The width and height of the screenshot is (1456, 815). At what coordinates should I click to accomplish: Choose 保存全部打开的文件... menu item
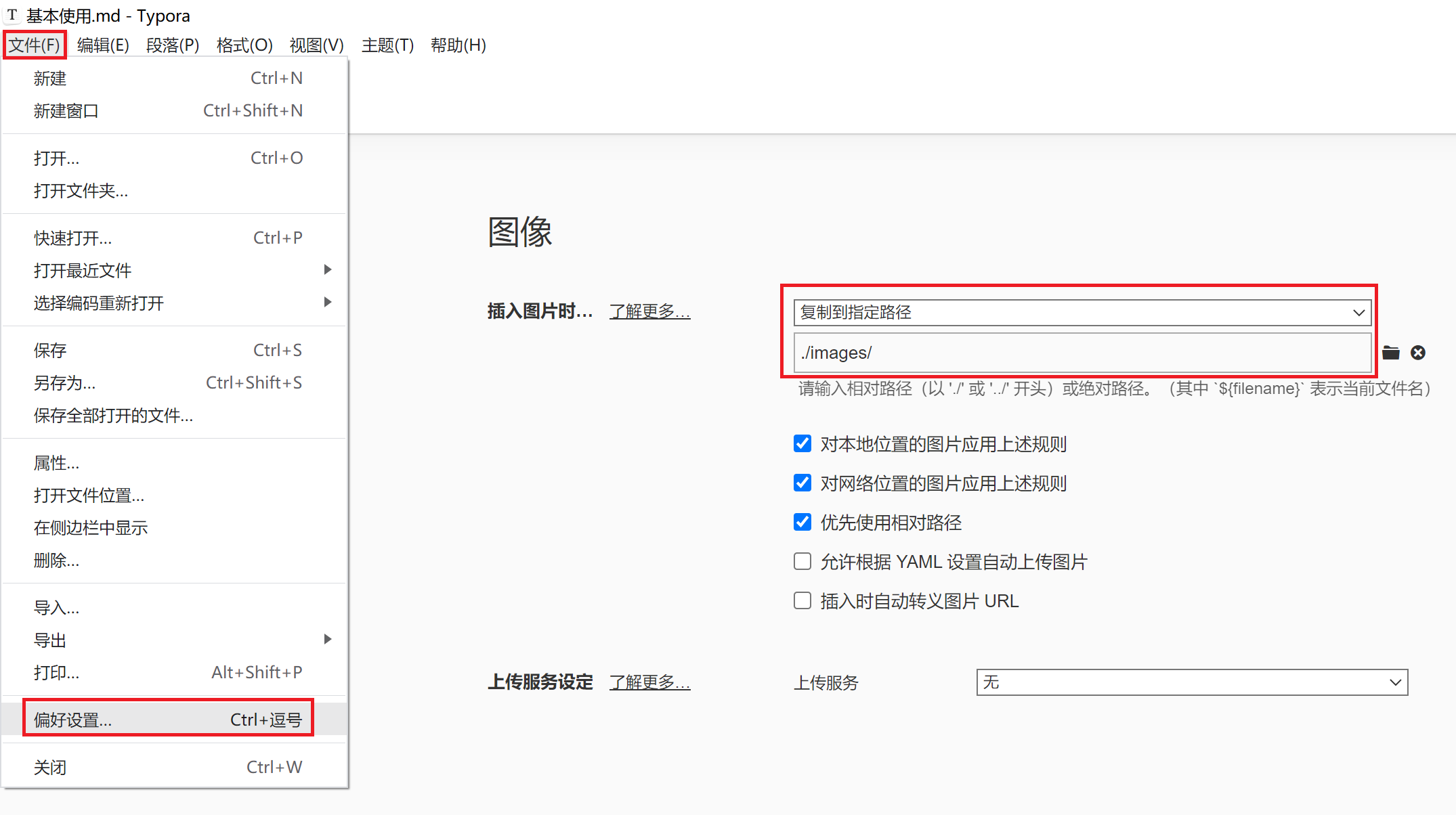(x=175, y=416)
